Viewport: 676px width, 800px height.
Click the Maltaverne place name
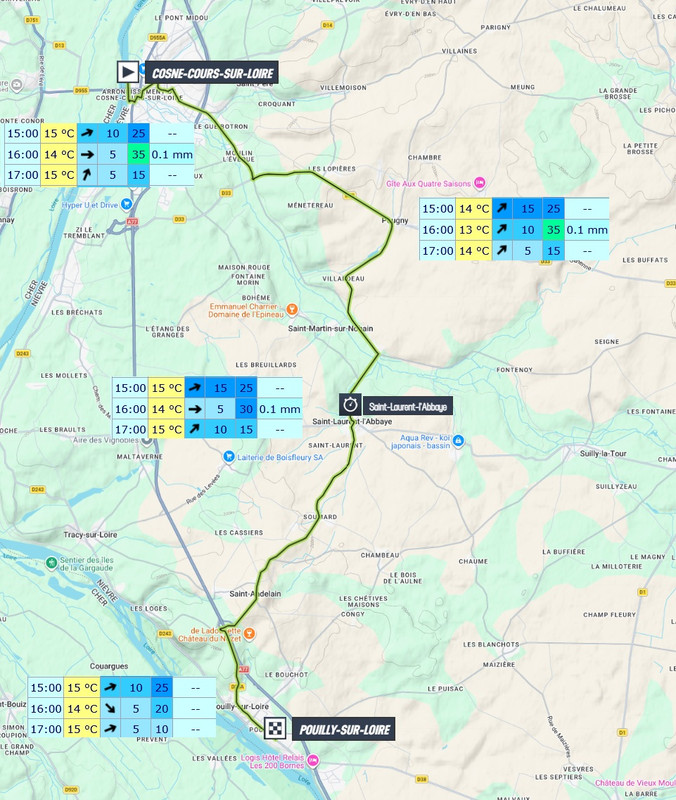click(140, 456)
